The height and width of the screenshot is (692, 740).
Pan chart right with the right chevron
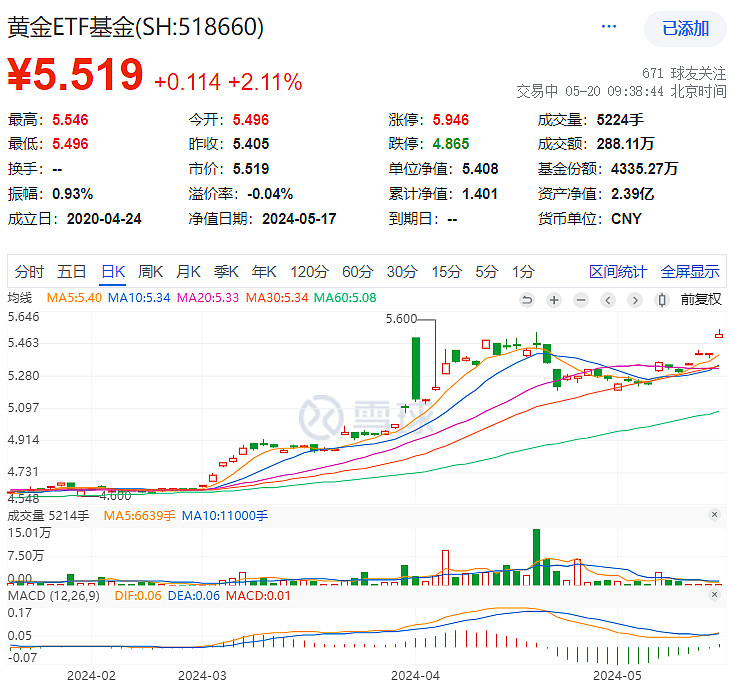pos(635,300)
